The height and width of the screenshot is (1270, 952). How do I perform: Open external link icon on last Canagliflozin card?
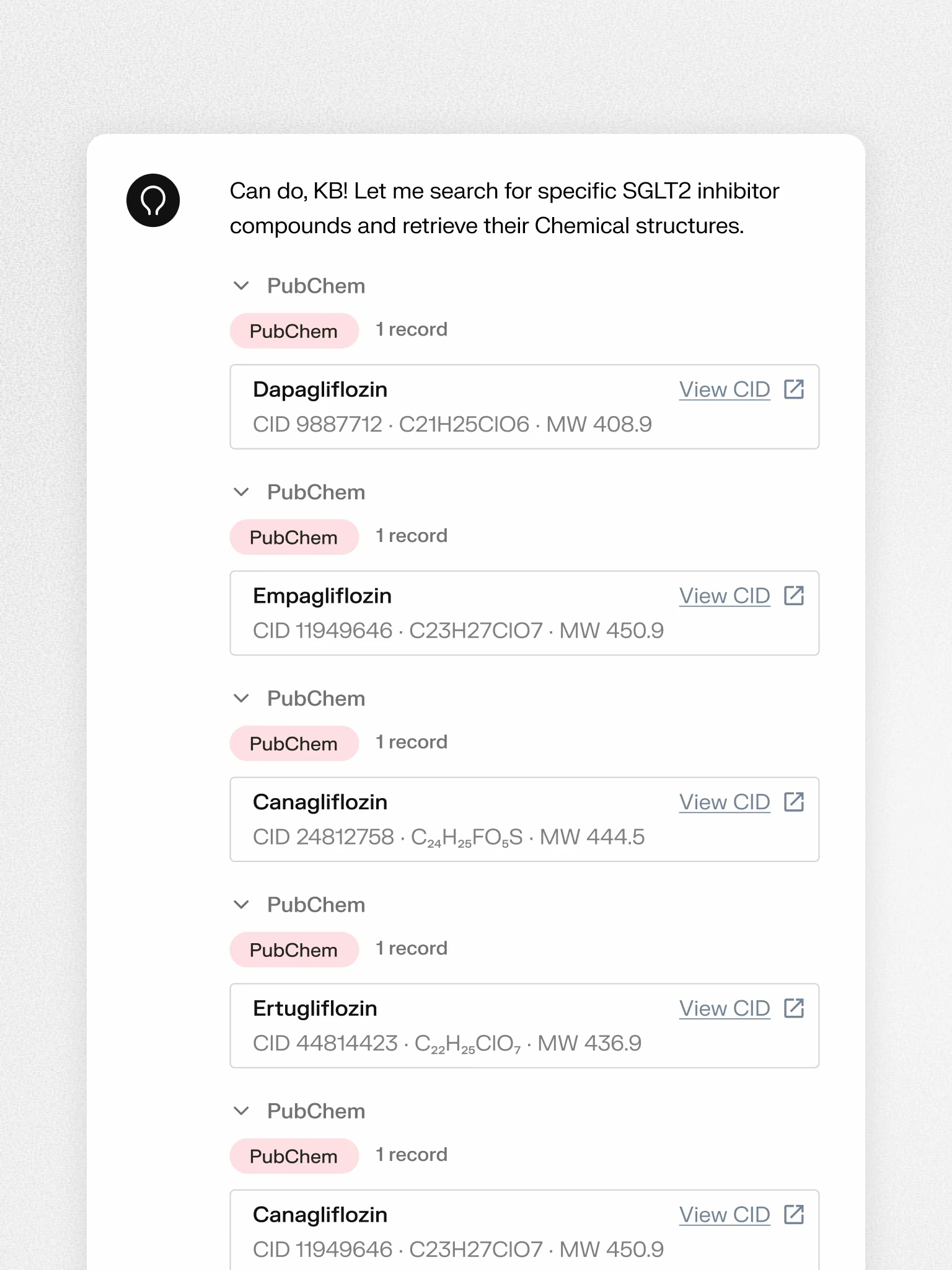[794, 1215]
